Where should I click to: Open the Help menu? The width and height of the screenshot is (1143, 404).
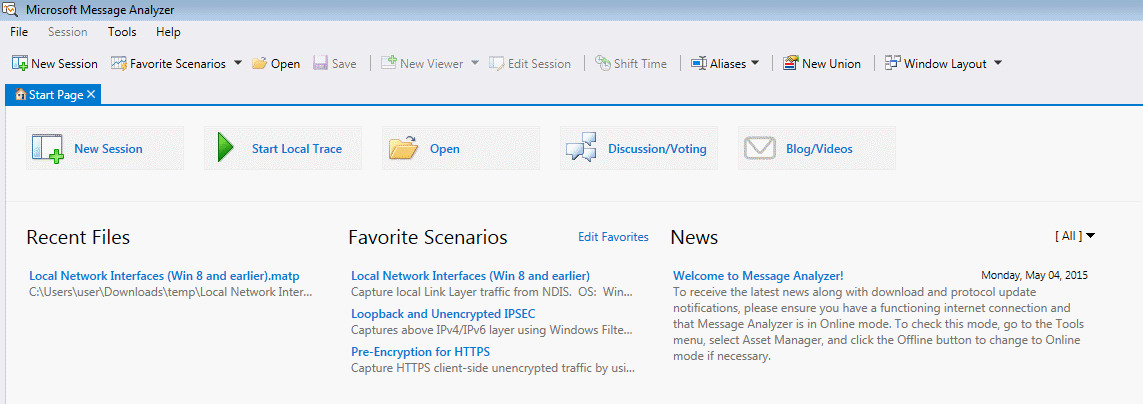click(x=168, y=32)
